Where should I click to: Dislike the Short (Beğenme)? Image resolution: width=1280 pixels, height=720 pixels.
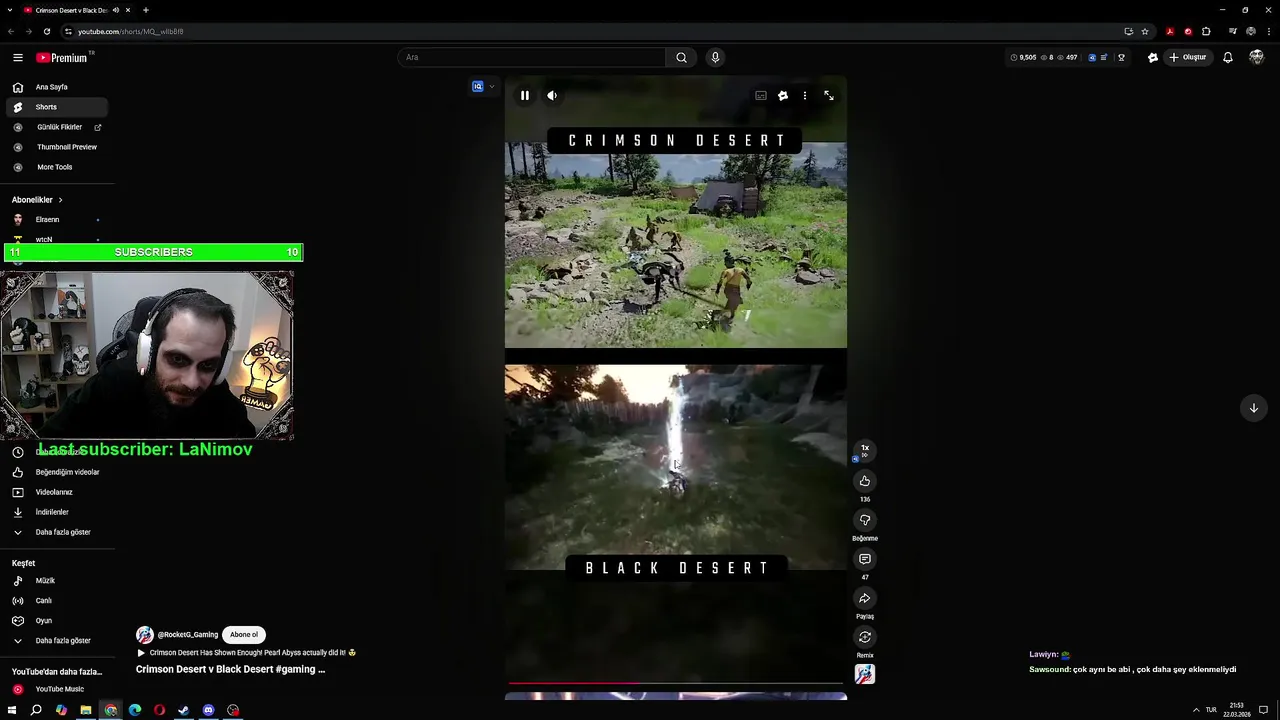(x=865, y=520)
